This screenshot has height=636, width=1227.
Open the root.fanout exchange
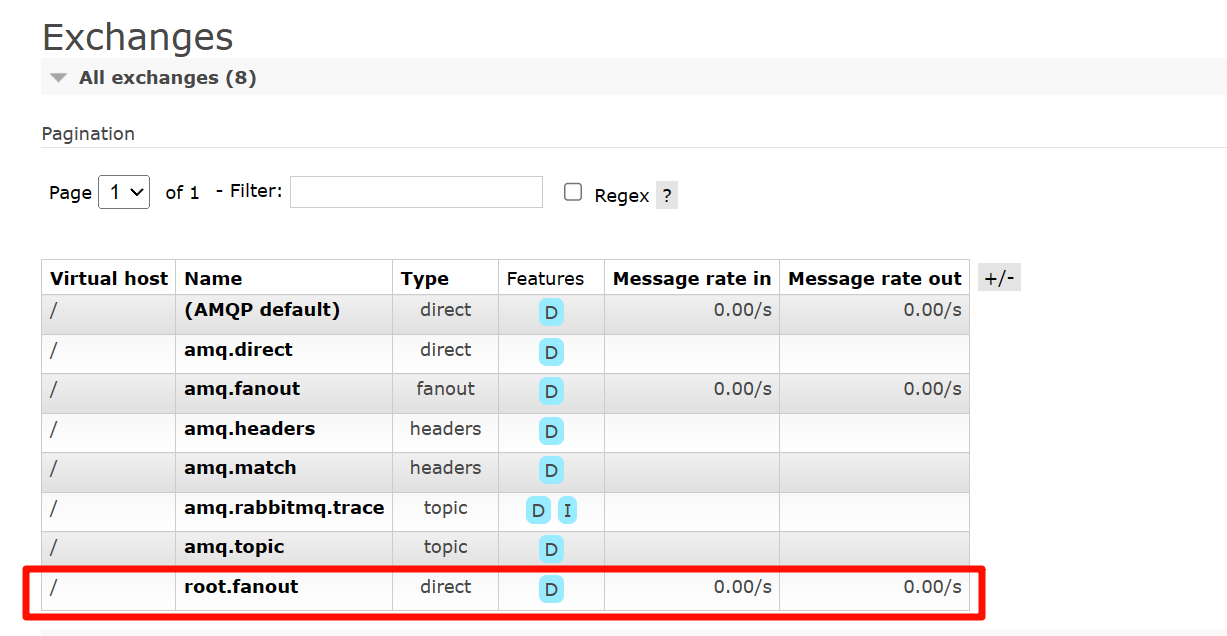pos(241,587)
